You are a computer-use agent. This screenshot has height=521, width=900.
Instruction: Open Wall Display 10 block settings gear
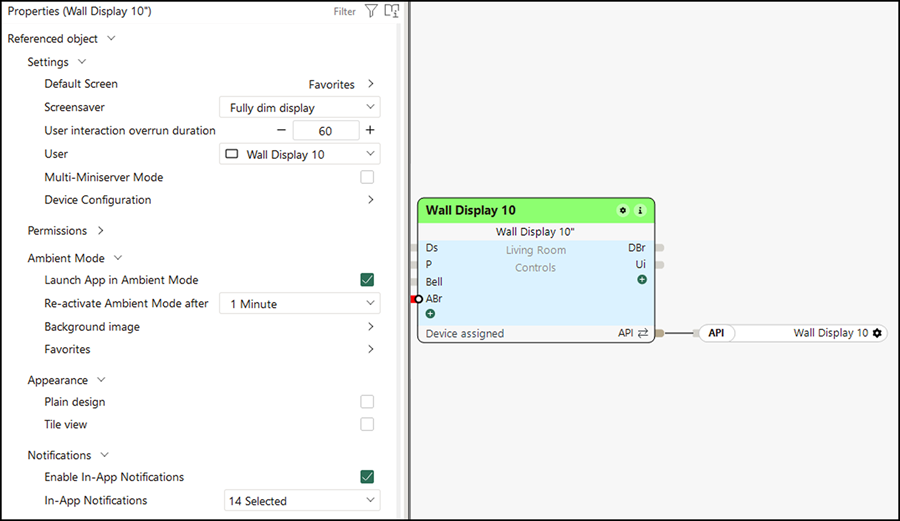(623, 211)
